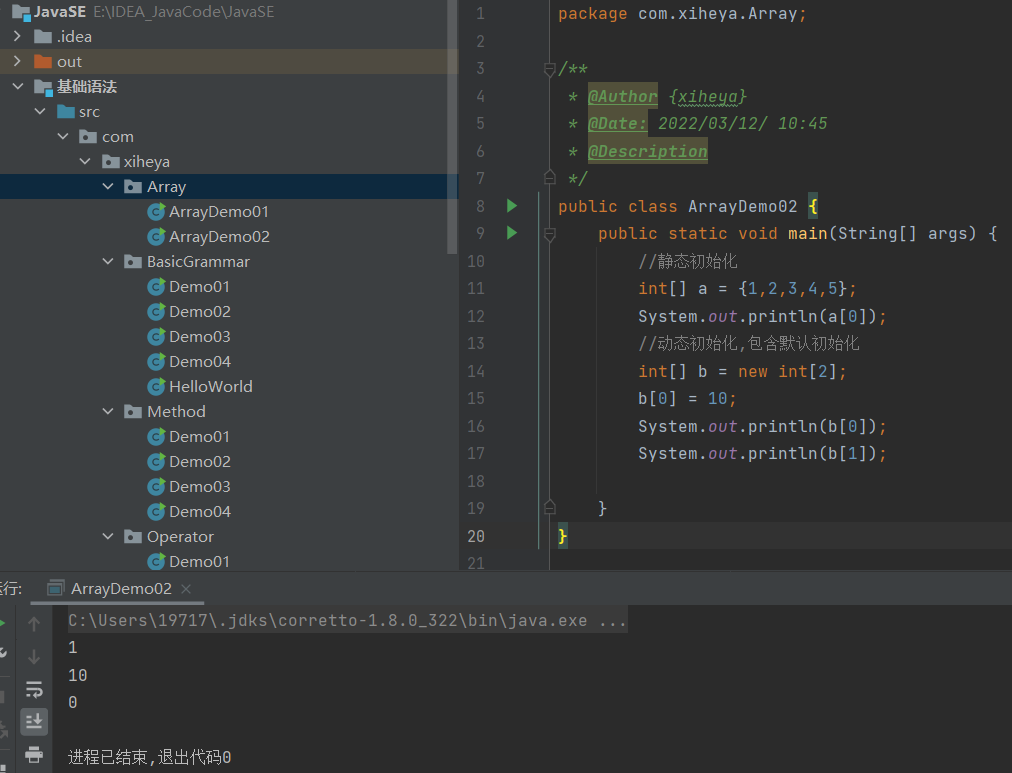Click the com package icon
Image resolution: width=1012 pixels, height=773 pixels.
(x=88, y=137)
